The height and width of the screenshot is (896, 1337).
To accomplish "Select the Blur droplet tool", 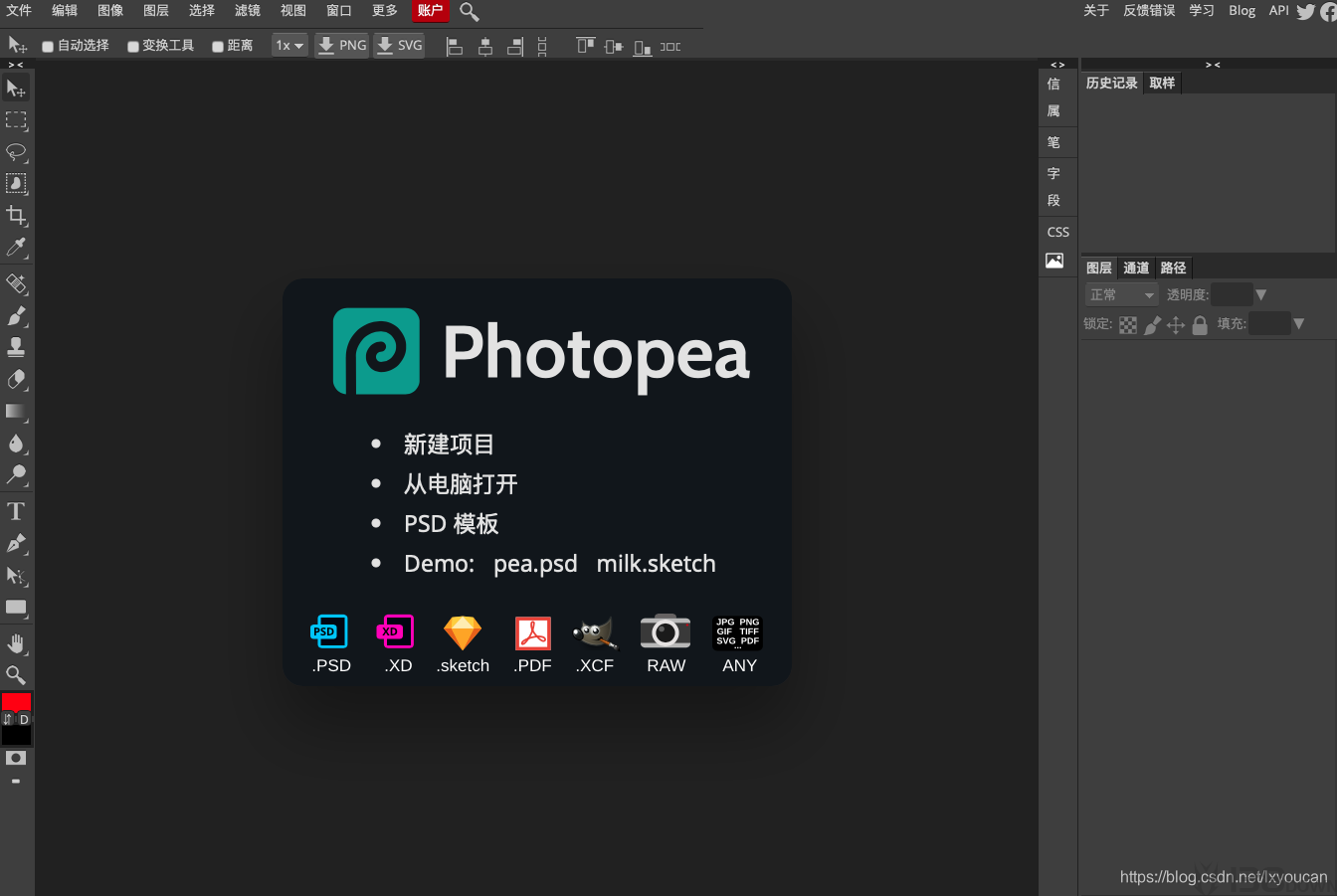I will [16, 444].
